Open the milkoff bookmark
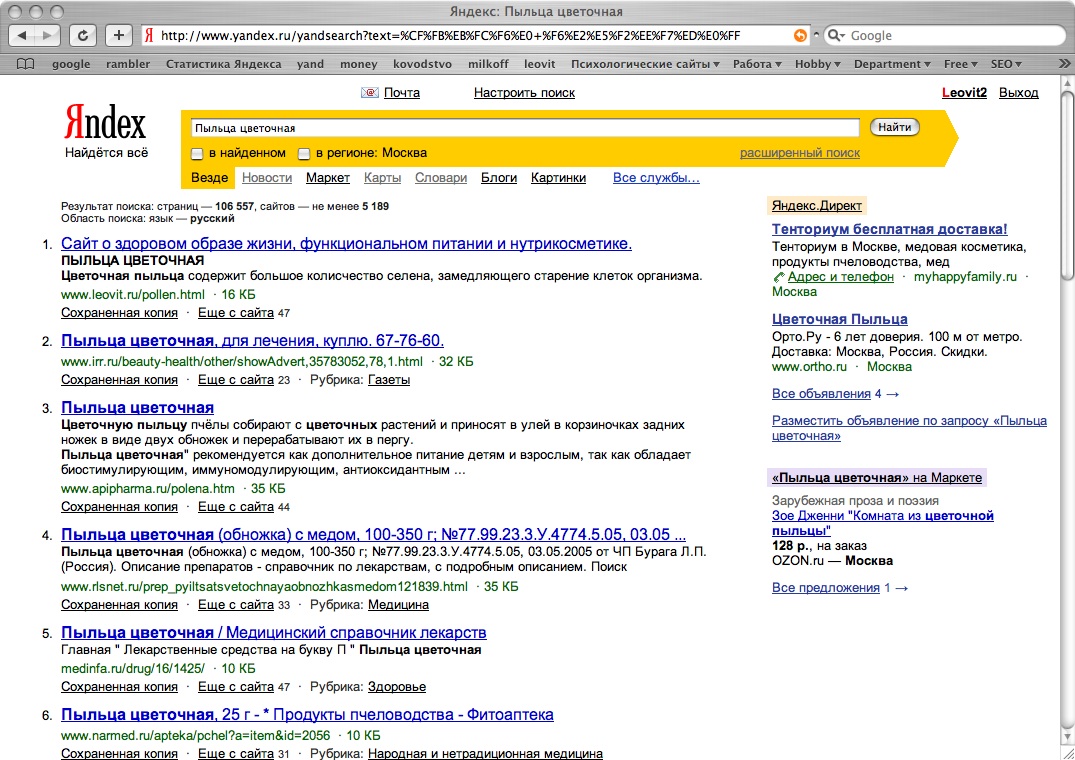The width and height of the screenshot is (1075, 760). [x=488, y=64]
